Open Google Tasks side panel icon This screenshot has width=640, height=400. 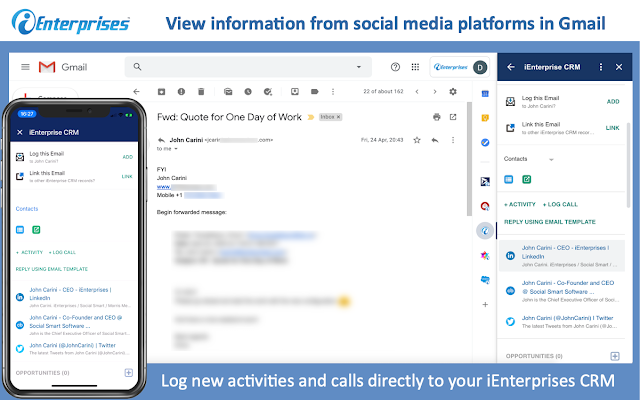click(x=485, y=142)
